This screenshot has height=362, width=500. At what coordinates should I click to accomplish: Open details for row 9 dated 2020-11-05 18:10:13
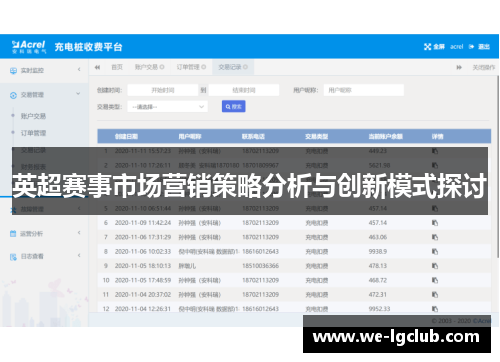(x=435, y=266)
